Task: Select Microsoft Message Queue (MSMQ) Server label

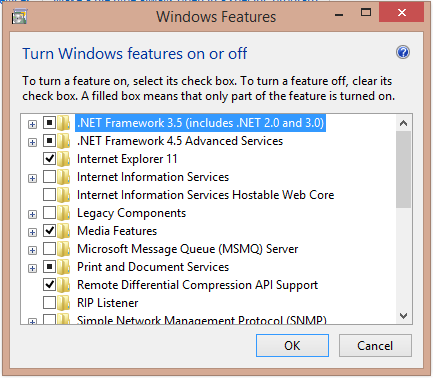Action: [x=188, y=249]
